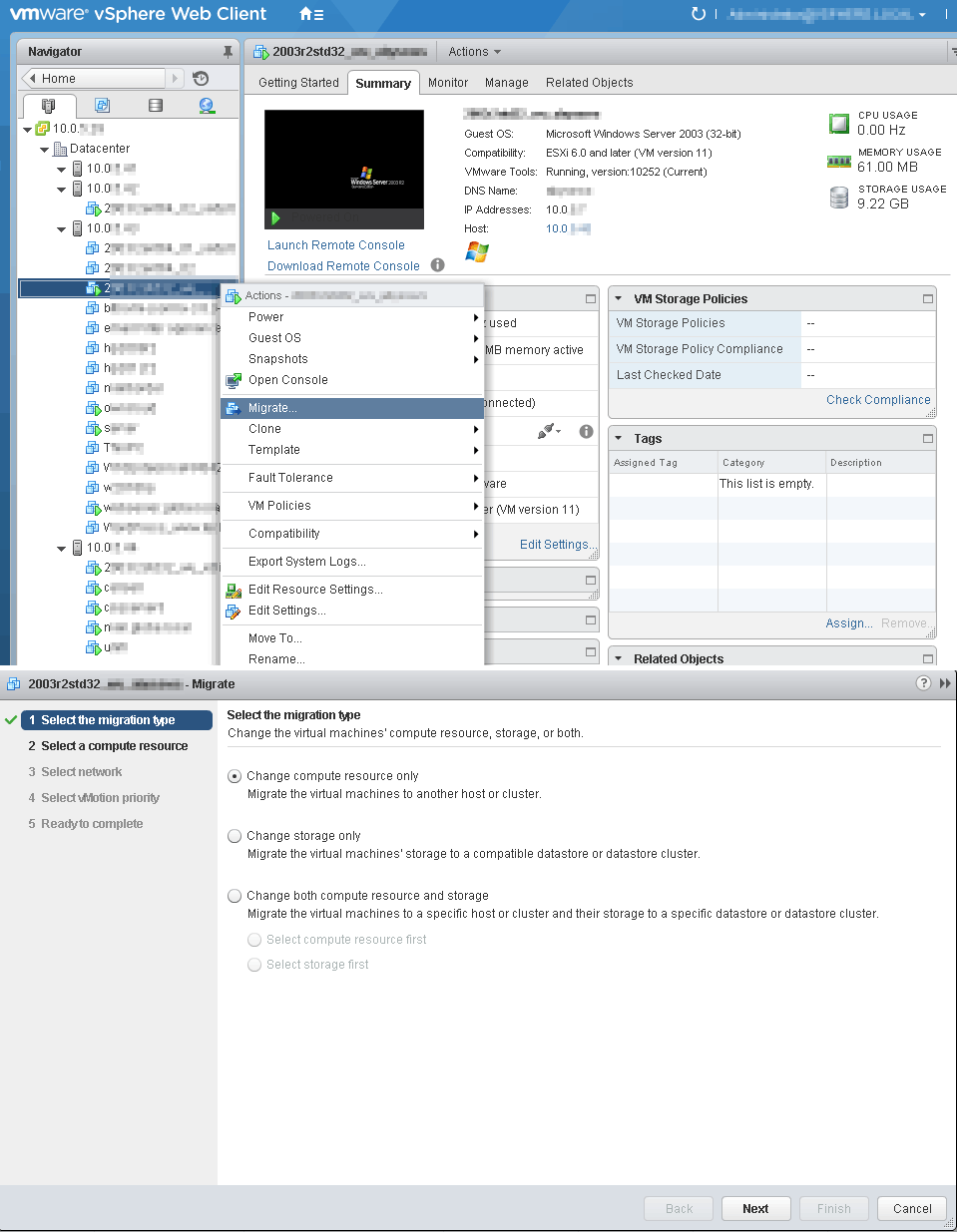The image size is (957, 1232).
Task: Click Next in the Migrate wizard
Action: [755, 1208]
